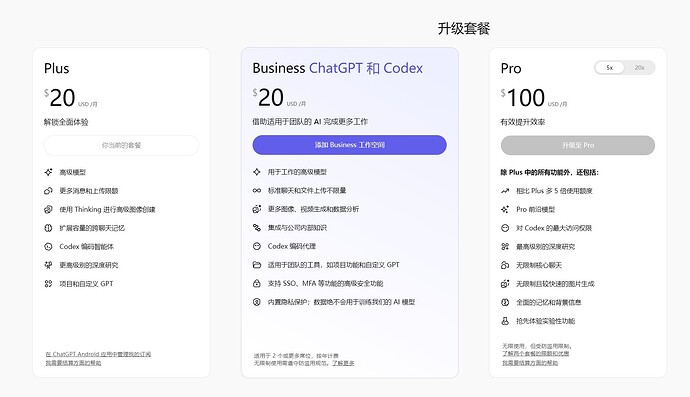This screenshot has width=690, height=397.
Task: Click the icon beside 更多图像、视频生成和数据分析
Action: tap(257, 209)
